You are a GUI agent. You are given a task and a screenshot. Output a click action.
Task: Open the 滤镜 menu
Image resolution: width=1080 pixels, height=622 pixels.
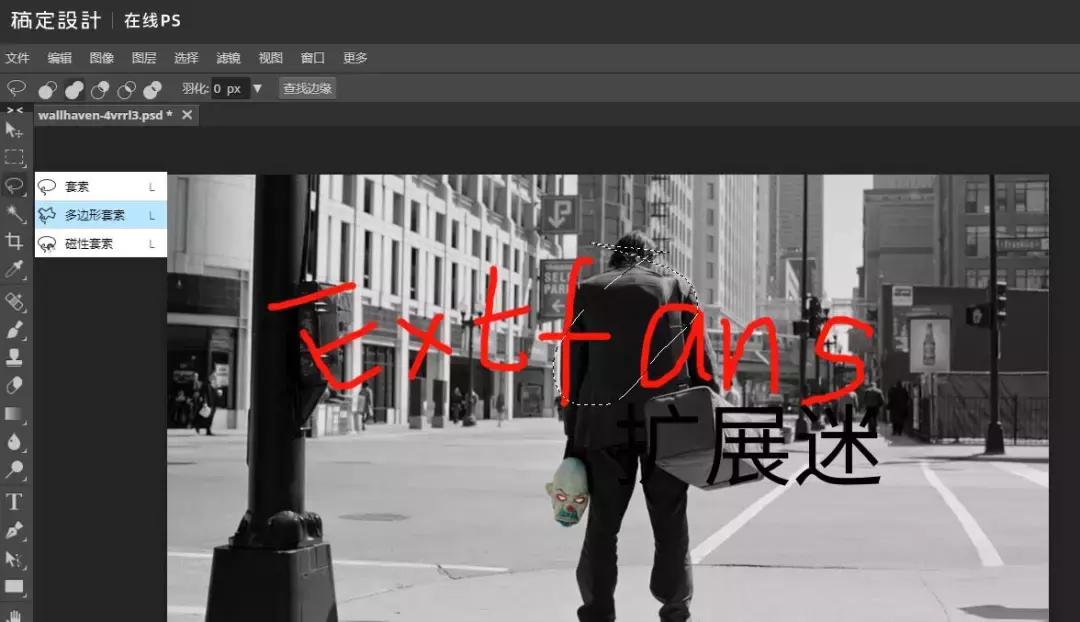(227, 57)
